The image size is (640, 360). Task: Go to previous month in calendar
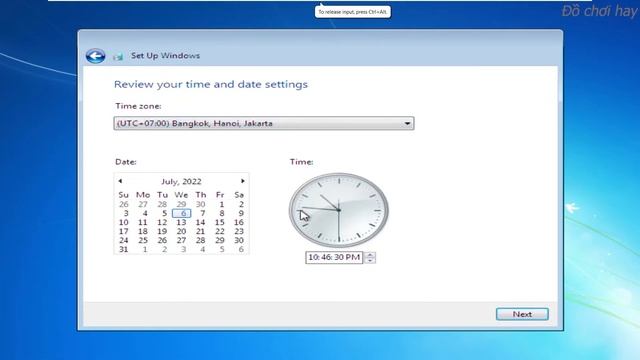[x=120, y=181]
